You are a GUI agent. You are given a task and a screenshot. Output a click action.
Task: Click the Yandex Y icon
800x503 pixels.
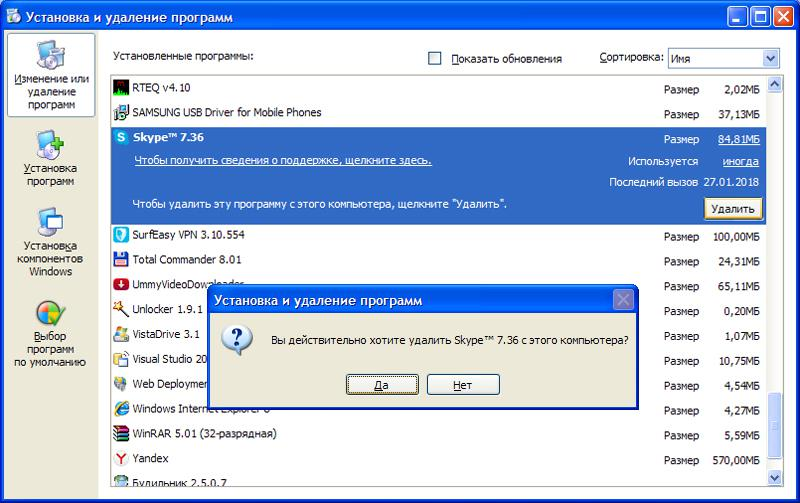[x=121, y=458]
